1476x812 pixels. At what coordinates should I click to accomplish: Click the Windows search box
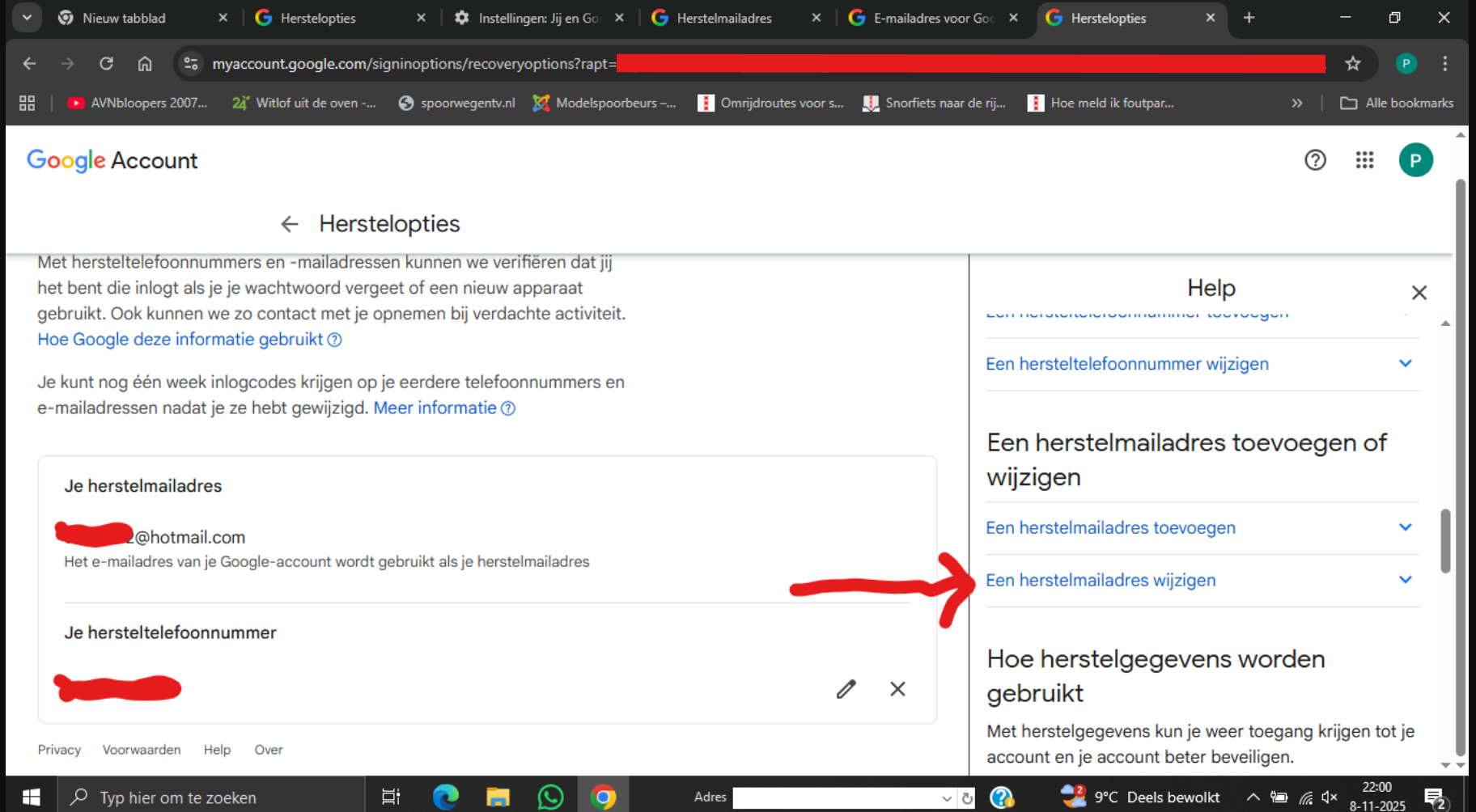211,797
